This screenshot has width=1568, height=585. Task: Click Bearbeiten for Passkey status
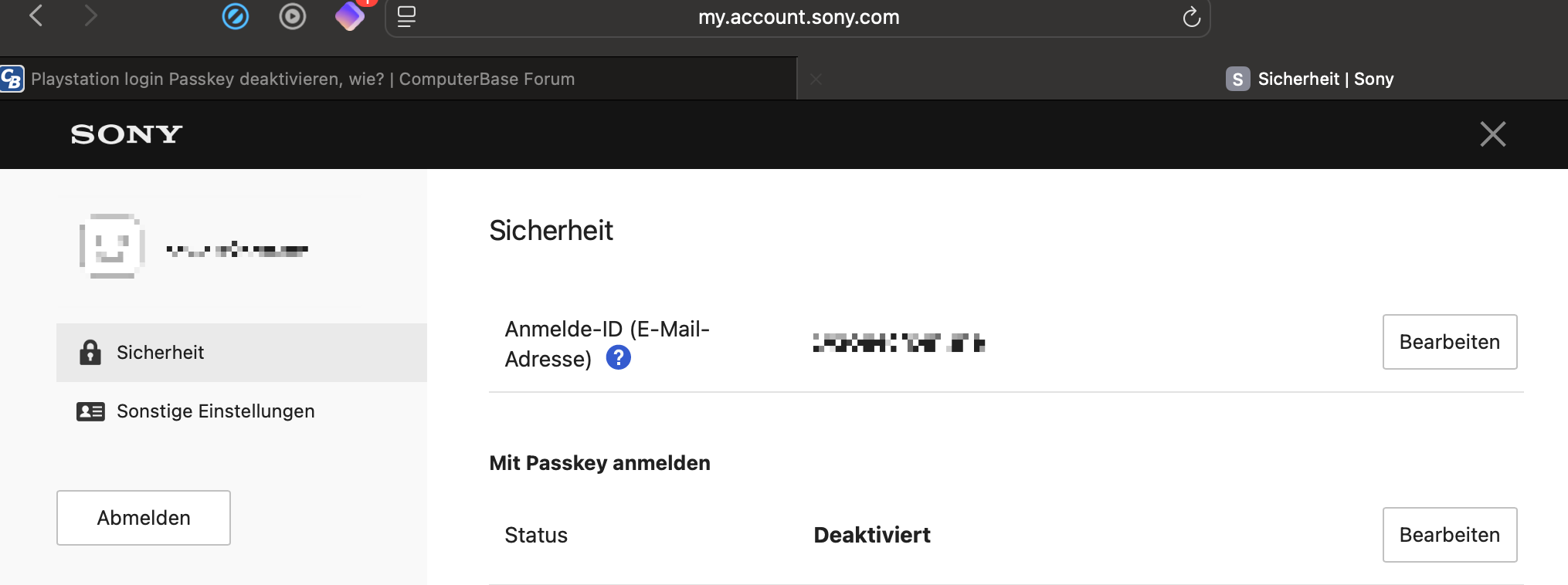pyautogui.click(x=1449, y=535)
